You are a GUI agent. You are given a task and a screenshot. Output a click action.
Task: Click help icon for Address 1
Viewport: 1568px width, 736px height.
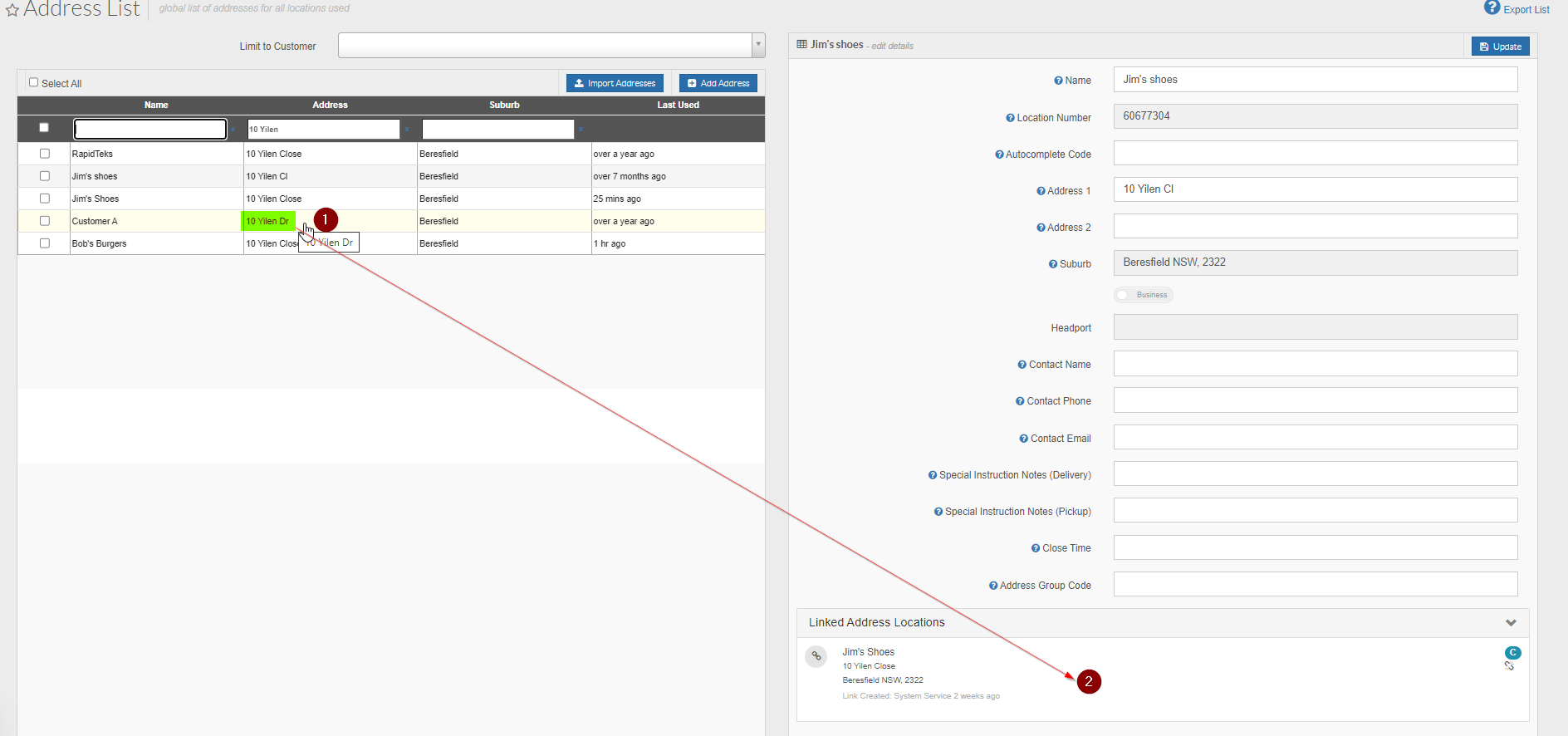(x=1041, y=191)
